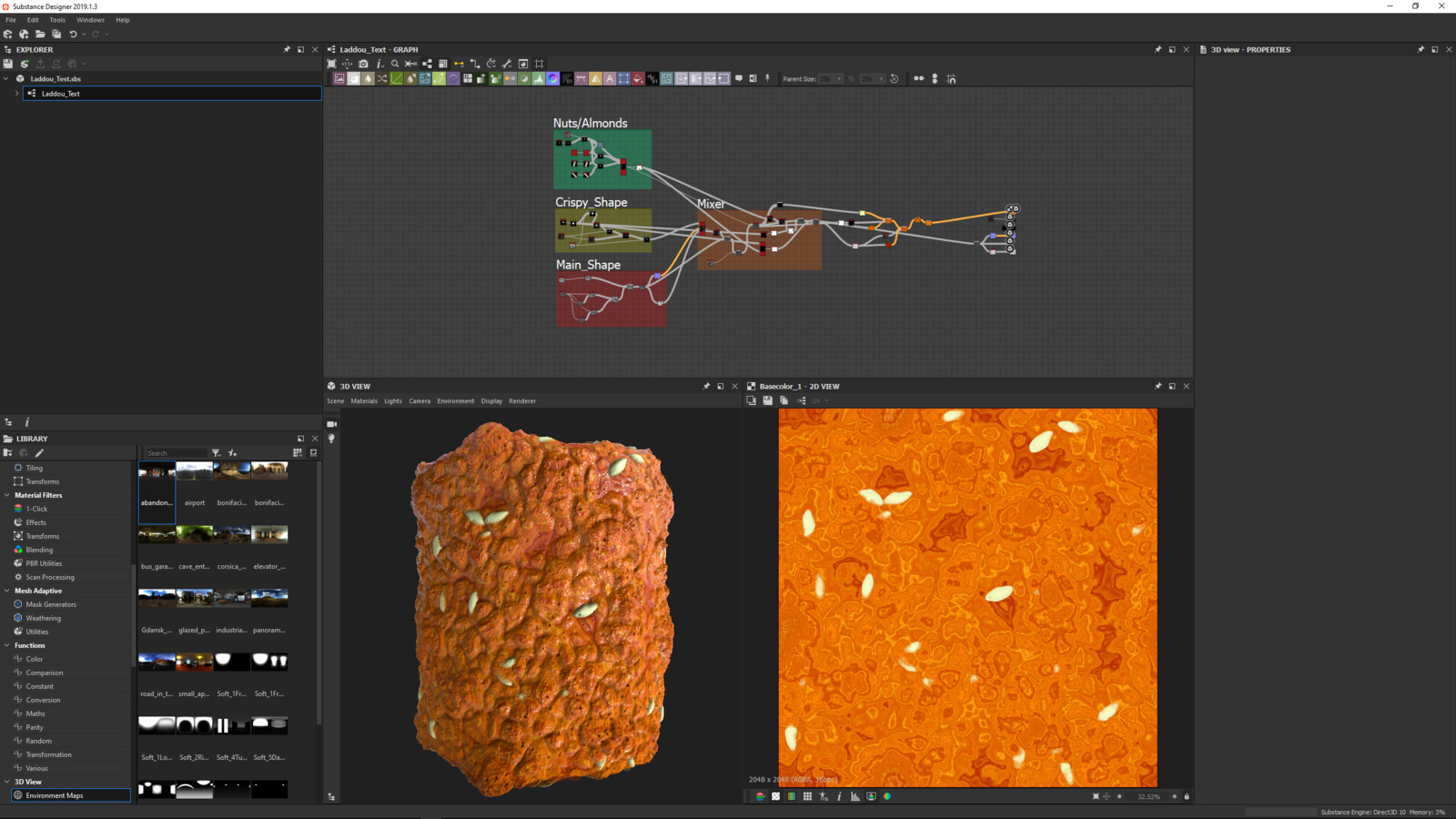Viewport: 1456px width, 819px height.
Task: Toggle alpha checkerboard display in 2D View
Action: click(x=776, y=796)
